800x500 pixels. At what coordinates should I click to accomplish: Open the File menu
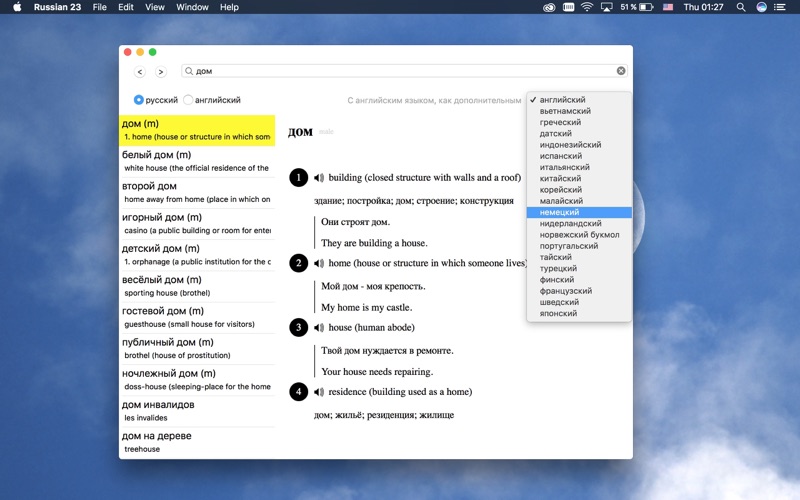tap(99, 7)
